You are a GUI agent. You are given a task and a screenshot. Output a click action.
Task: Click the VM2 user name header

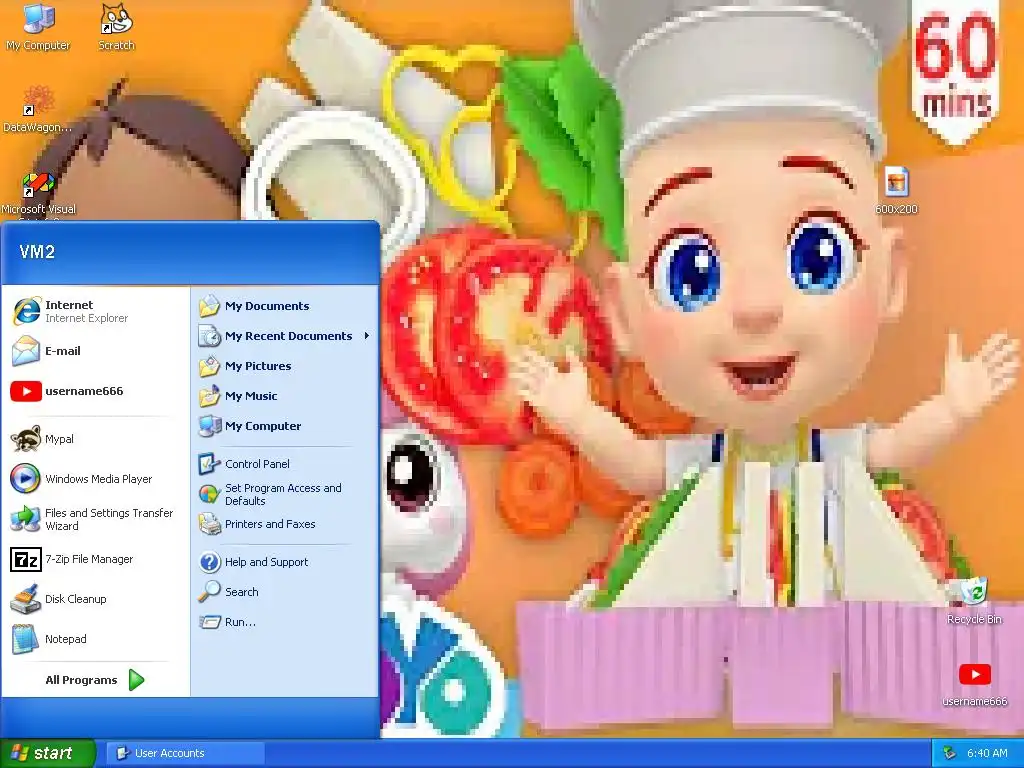[x=37, y=251]
